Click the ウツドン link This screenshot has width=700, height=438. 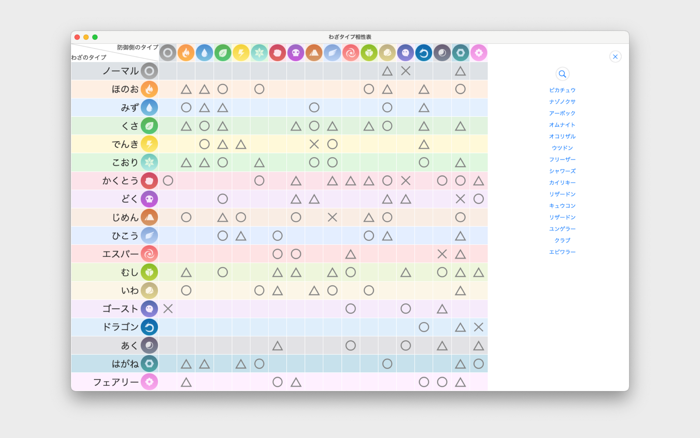[x=562, y=148]
